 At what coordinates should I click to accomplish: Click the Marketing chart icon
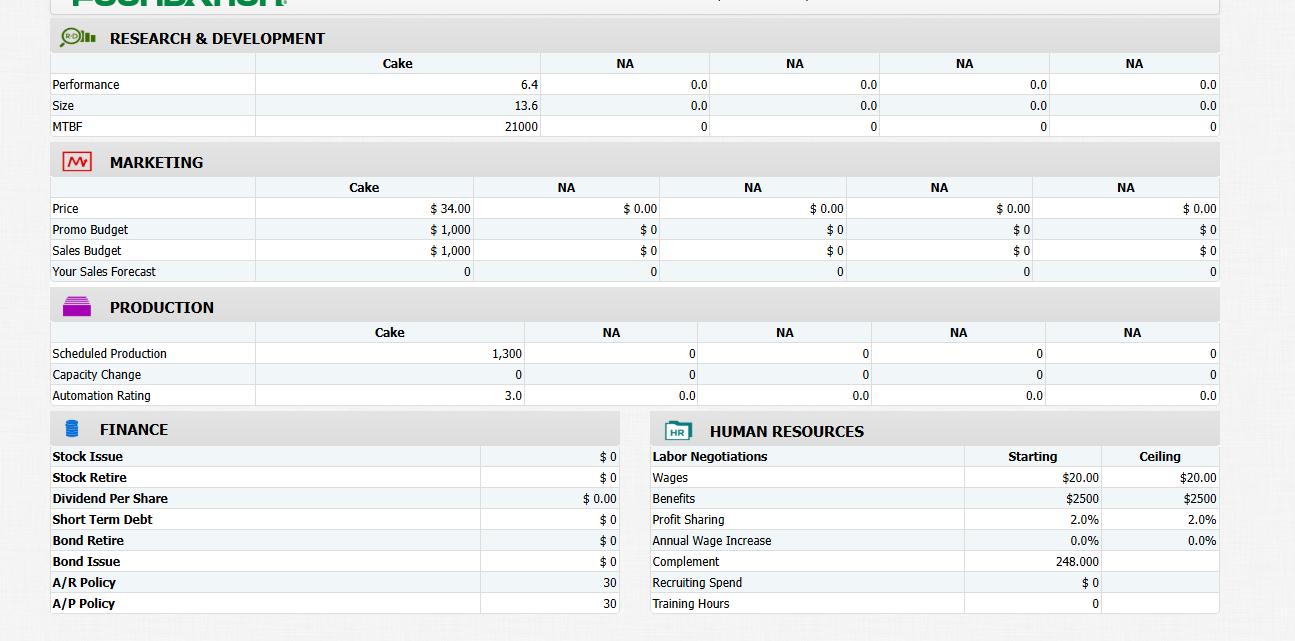point(76,160)
